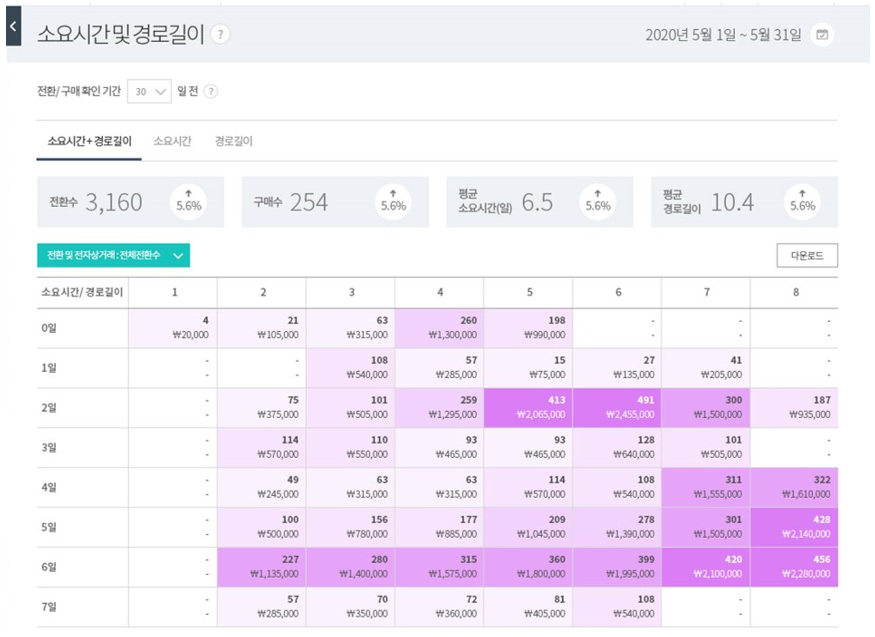Click the cell showing 260 conversions
The width and height of the screenshot is (875, 637).
pyautogui.click(x=439, y=328)
